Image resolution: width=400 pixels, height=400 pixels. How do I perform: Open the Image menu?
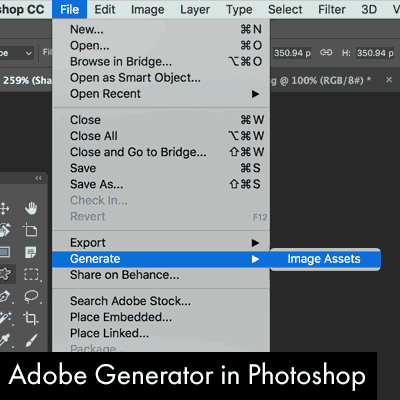[148, 9]
